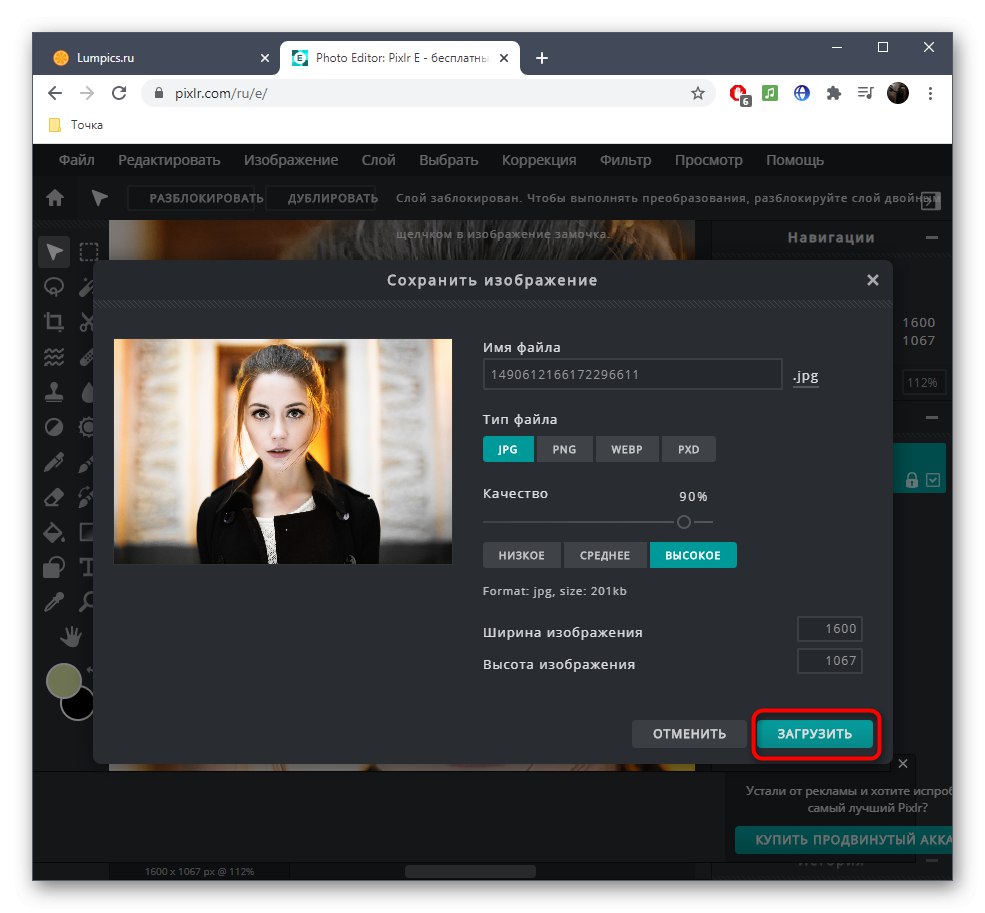Collapse the layers panel below navigation

(x=932, y=417)
